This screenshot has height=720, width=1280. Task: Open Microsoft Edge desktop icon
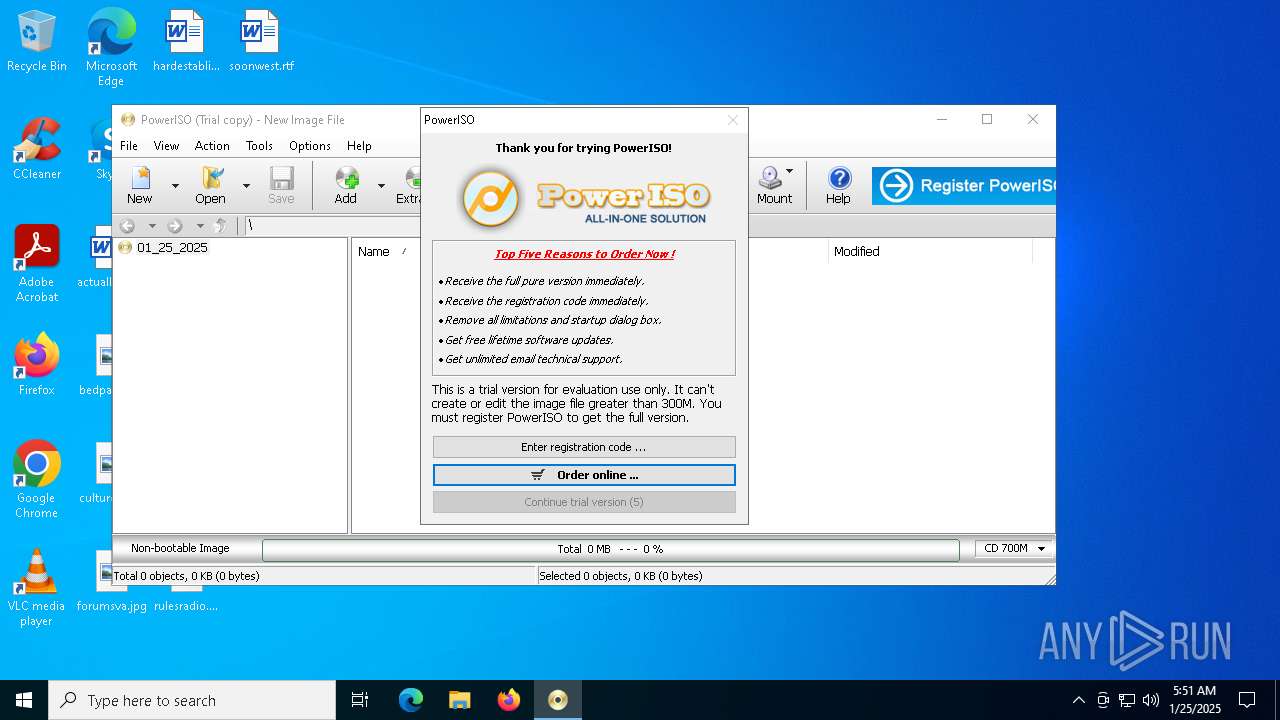111,47
